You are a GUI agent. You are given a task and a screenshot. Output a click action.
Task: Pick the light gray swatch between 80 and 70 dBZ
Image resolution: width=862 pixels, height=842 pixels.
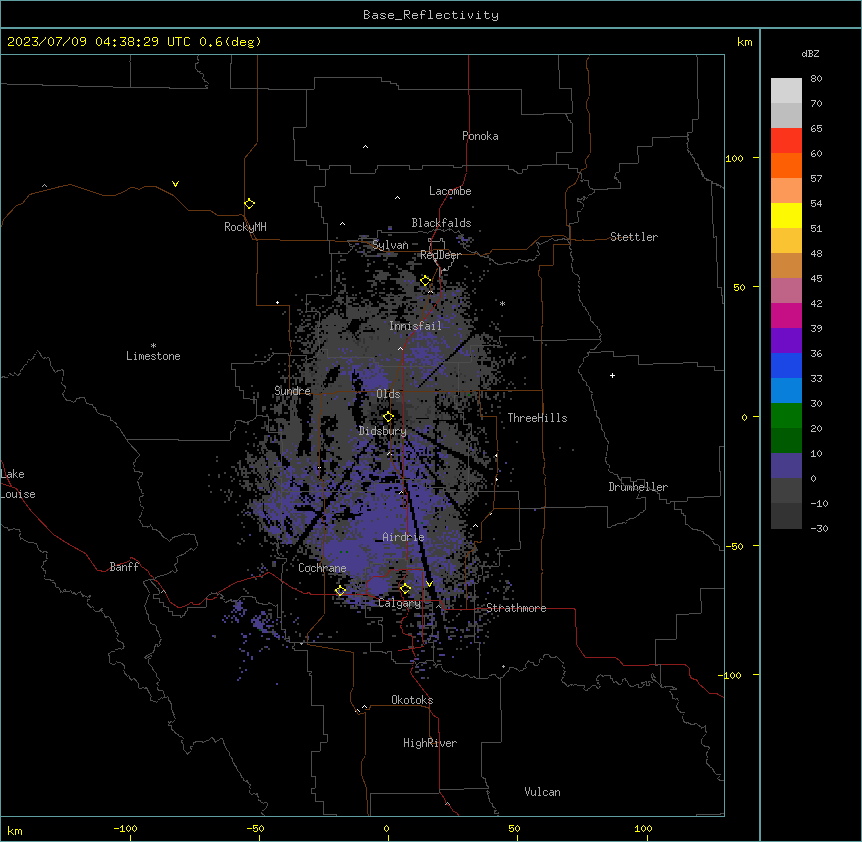click(786, 91)
